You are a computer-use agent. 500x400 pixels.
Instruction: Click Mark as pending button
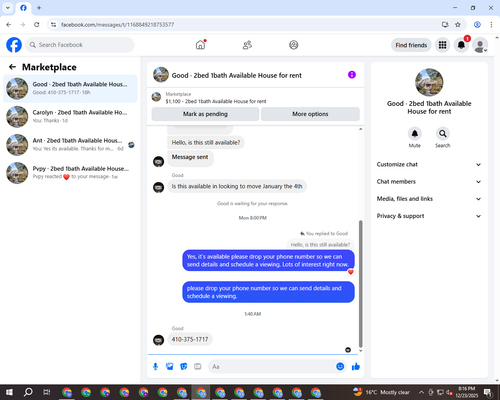pos(205,114)
